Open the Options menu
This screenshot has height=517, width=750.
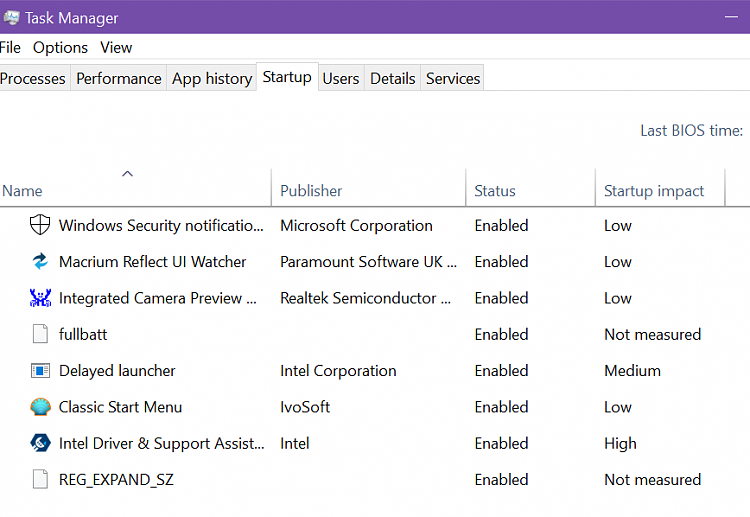pos(60,47)
